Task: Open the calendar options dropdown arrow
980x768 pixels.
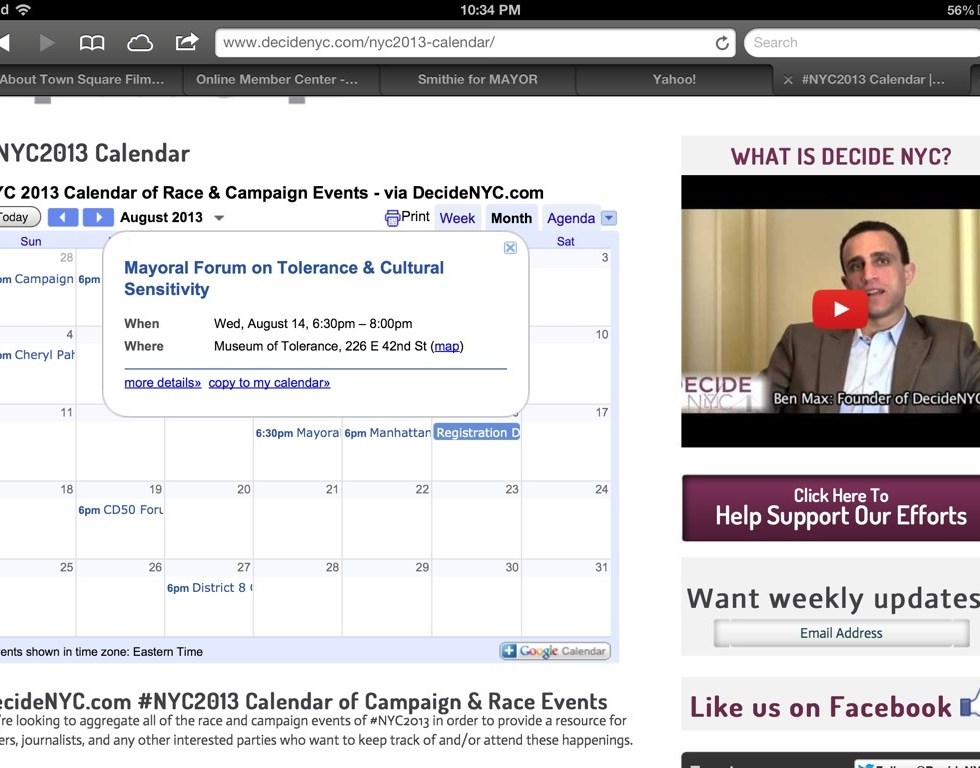Action: coord(609,218)
